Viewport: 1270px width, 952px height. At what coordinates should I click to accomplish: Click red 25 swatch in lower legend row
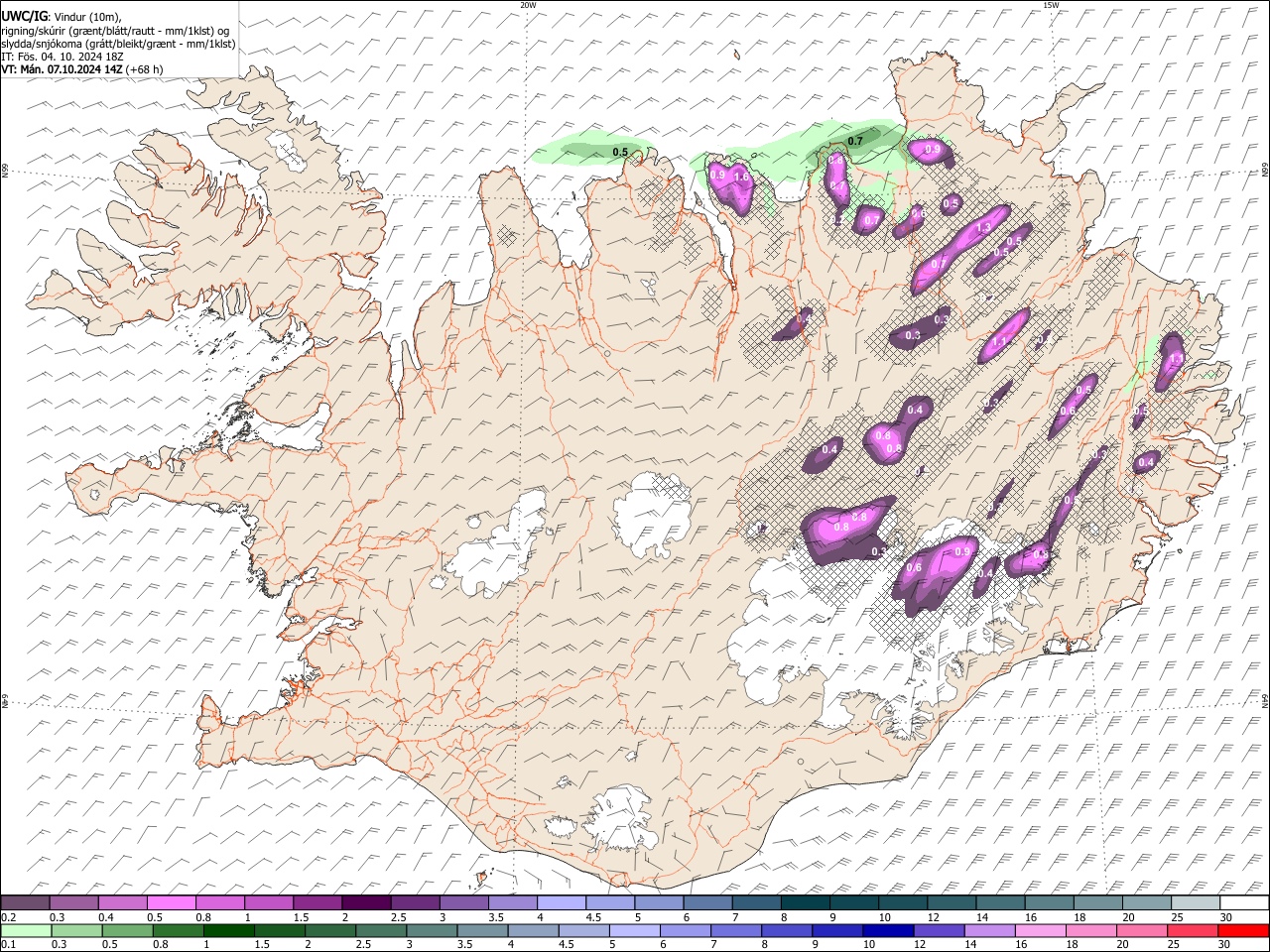(x=1193, y=930)
